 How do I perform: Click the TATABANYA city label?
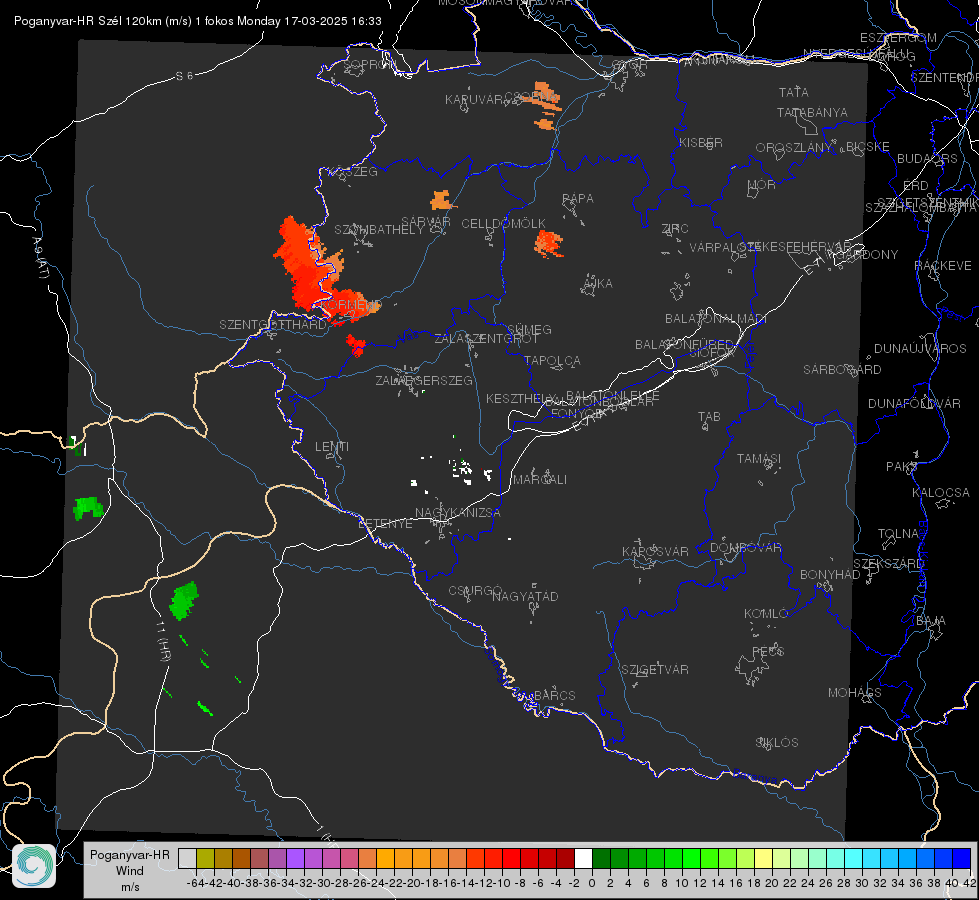tap(812, 112)
